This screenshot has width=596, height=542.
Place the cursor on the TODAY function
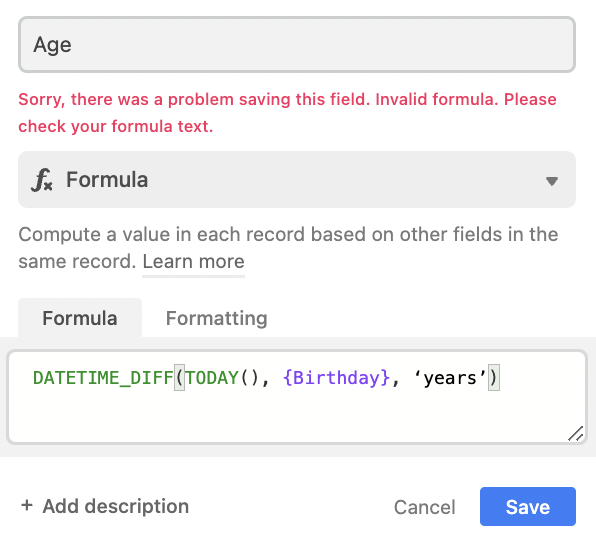pyautogui.click(x=212, y=378)
